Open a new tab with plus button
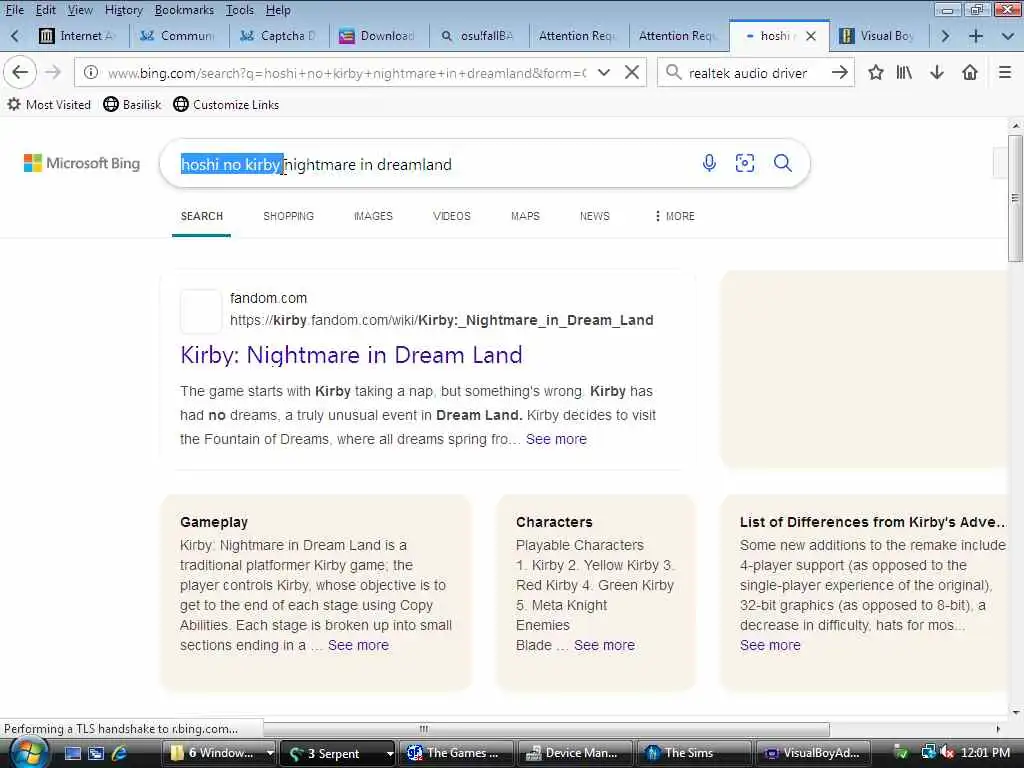 pos(976,36)
